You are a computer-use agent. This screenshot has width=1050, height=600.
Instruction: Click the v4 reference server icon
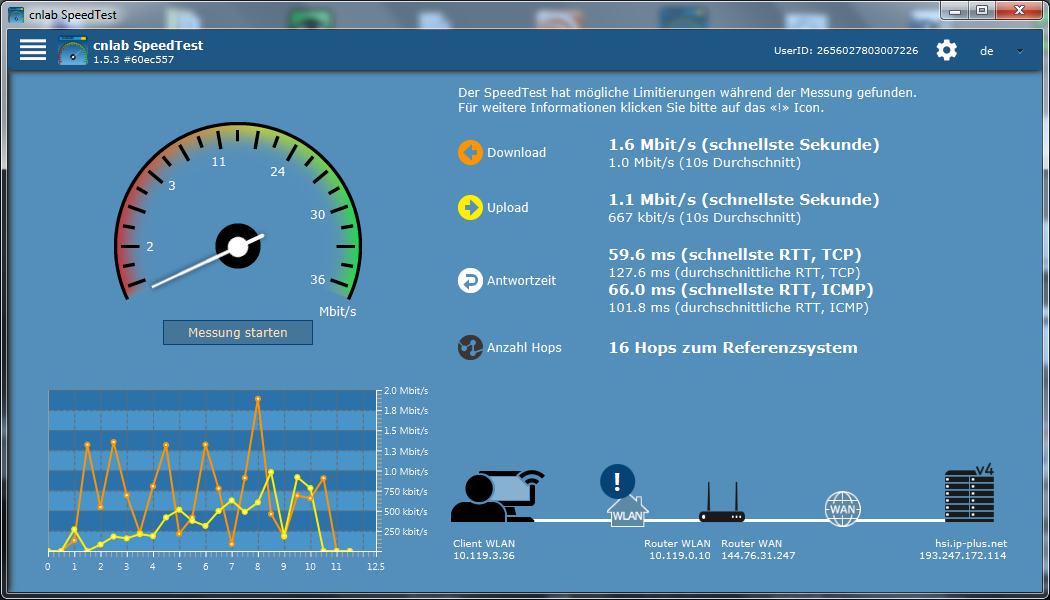pos(969,494)
